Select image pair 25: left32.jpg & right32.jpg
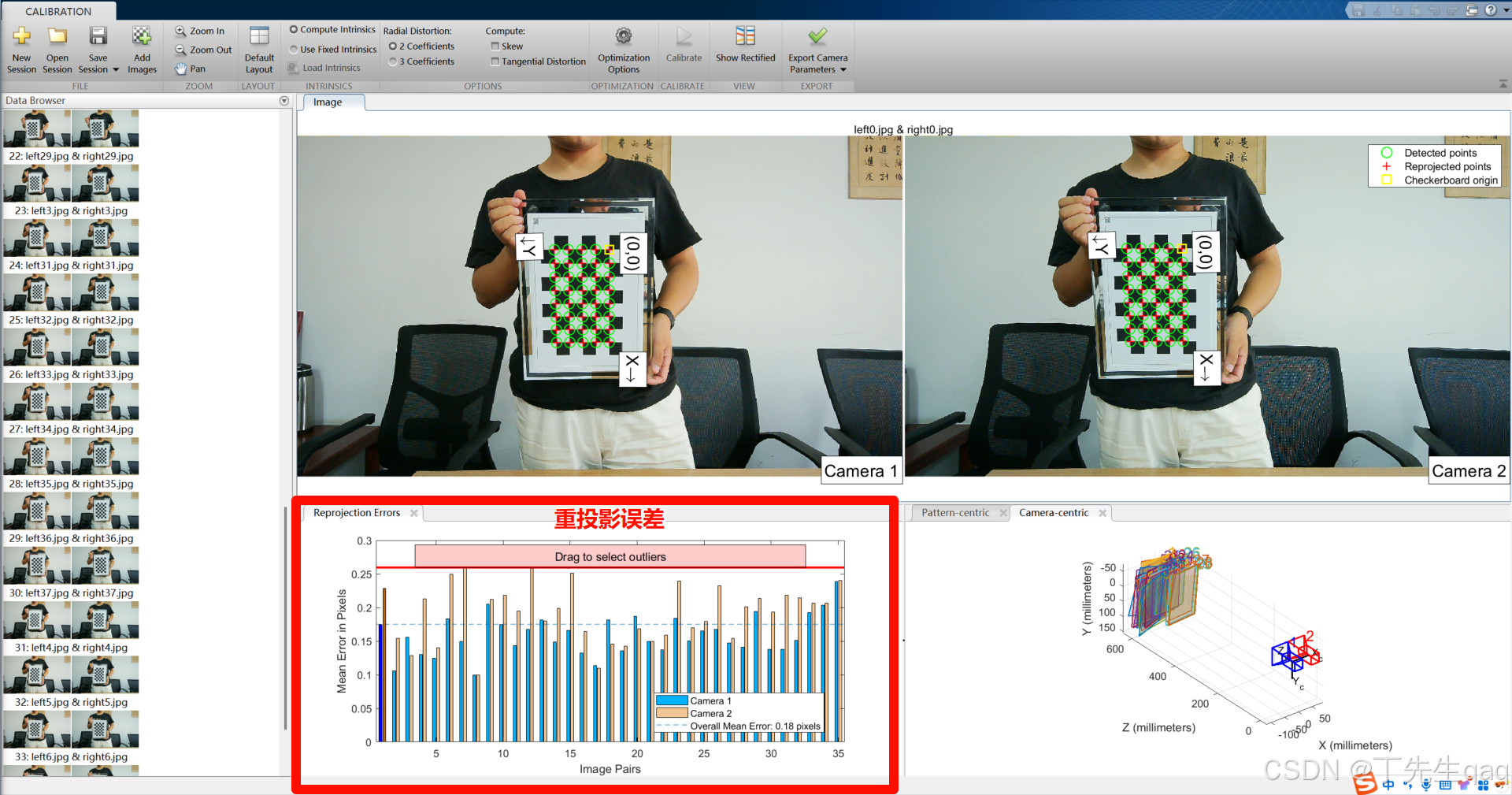This screenshot has width=1512, height=795. click(x=71, y=300)
